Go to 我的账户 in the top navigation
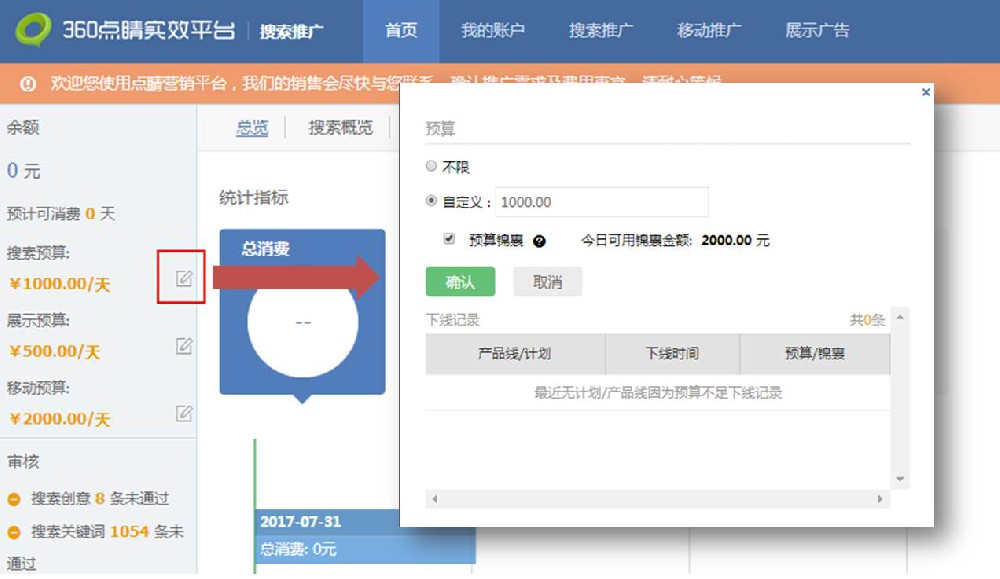The image size is (1000, 579). click(x=494, y=30)
